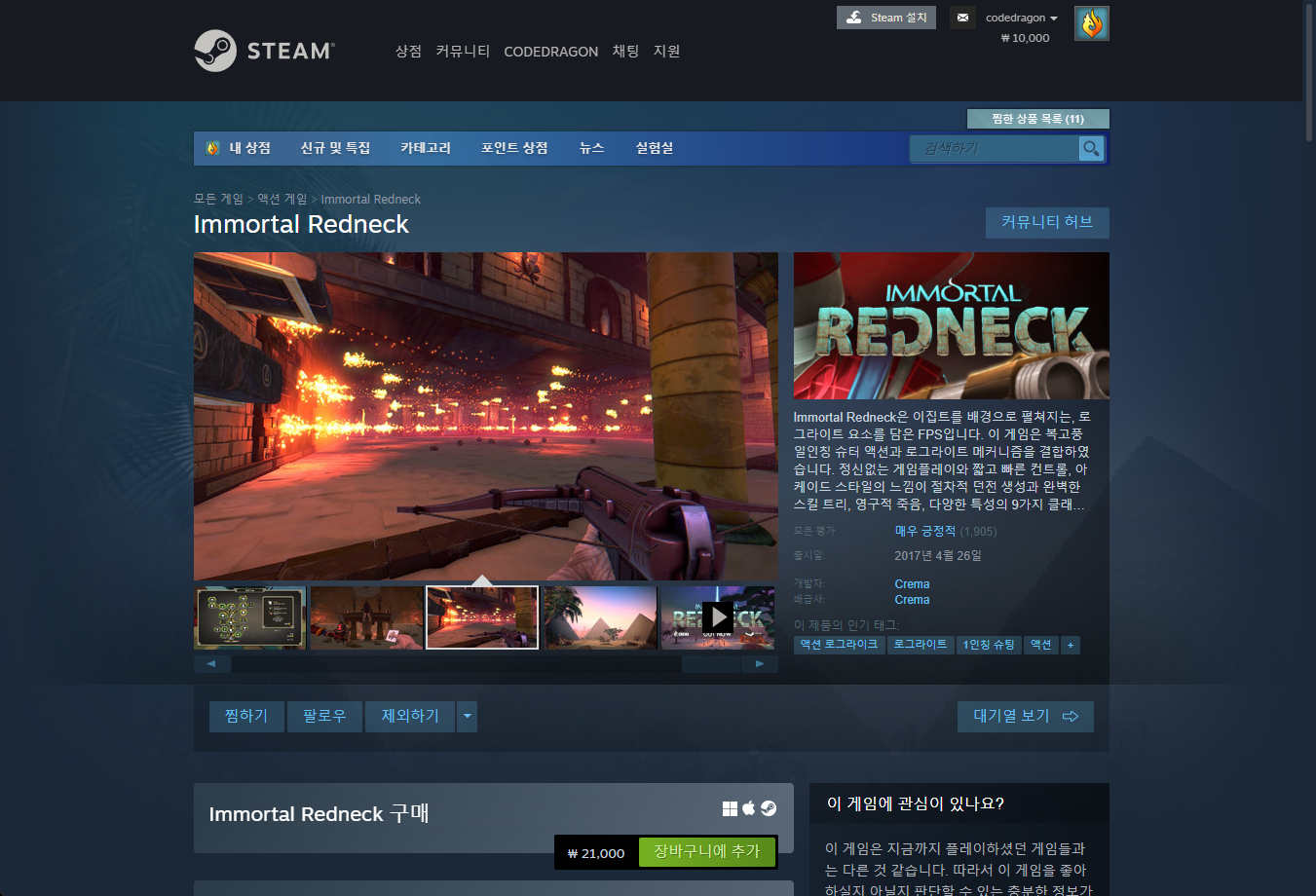The image size is (1316, 896).
Task: Click 대기열 보기 queue button
Action: pos(1025,716)
